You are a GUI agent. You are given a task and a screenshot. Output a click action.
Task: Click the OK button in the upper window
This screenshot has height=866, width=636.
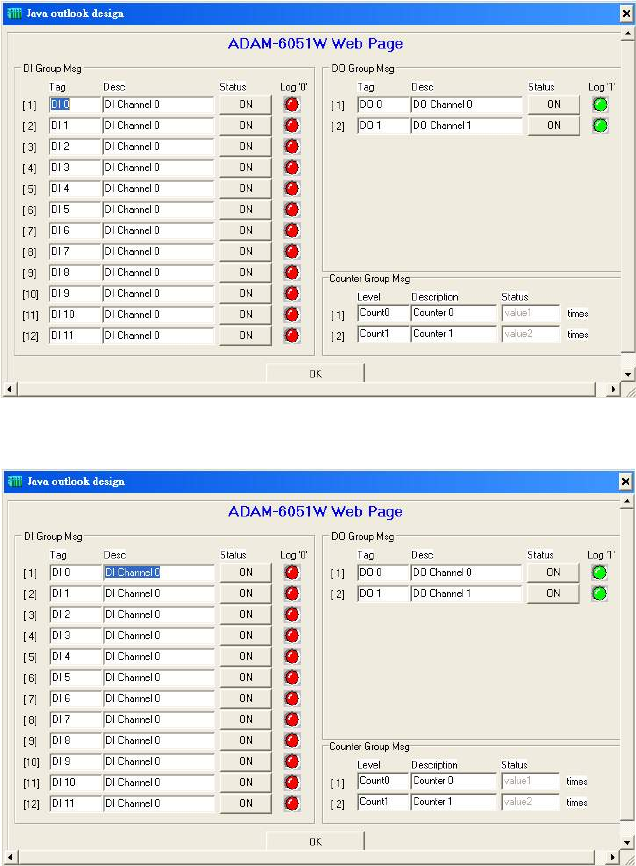(x=315, y=374)
